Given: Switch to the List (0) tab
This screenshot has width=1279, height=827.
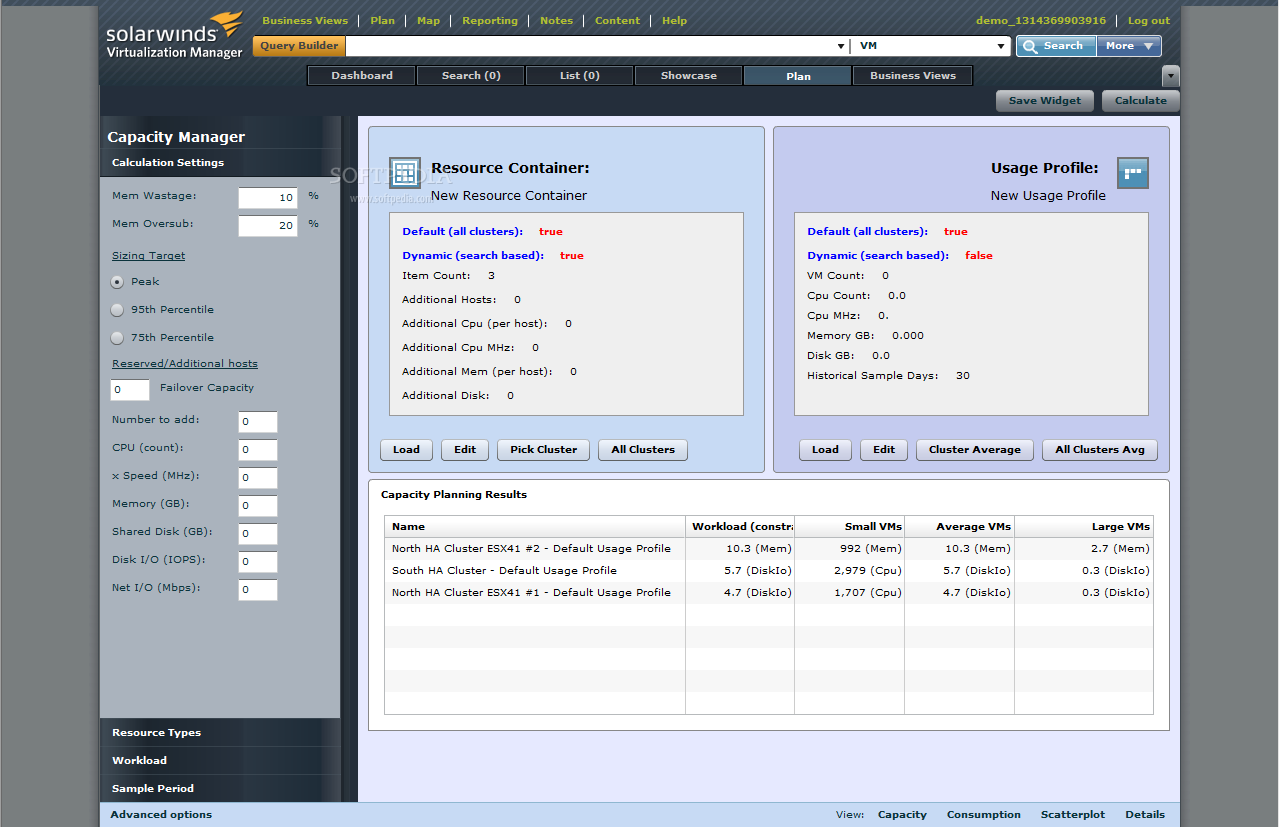Looking at the screenshot, I should [580, 76].
